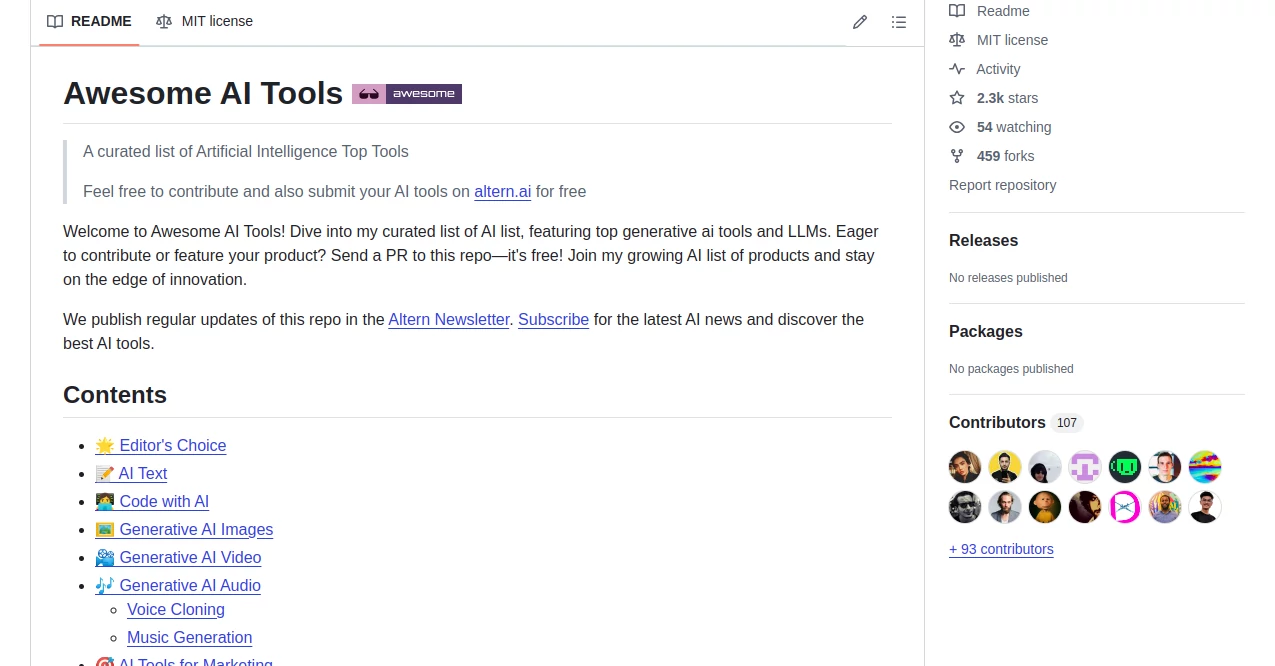
Task: Open the magenta ring contributor avatar
Action: [x=1125, y=507]
